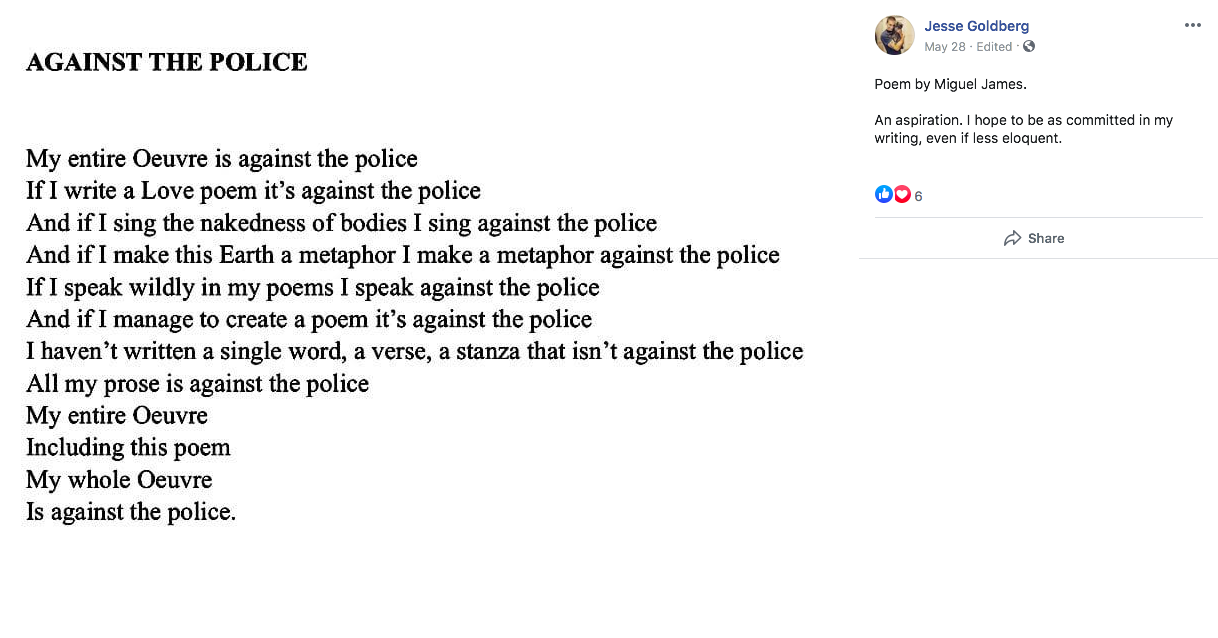
Task: Click the line 'If I write a Love poem'
Action: pos(253,191)
